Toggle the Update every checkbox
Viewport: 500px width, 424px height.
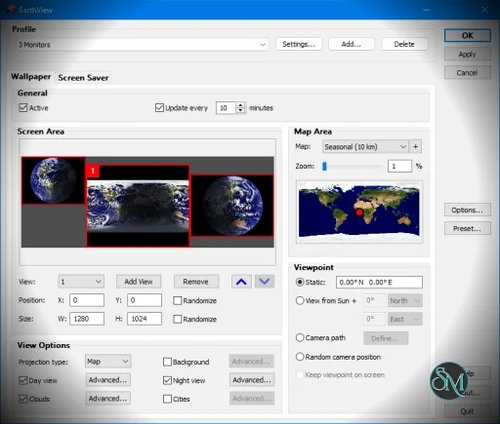159,108
